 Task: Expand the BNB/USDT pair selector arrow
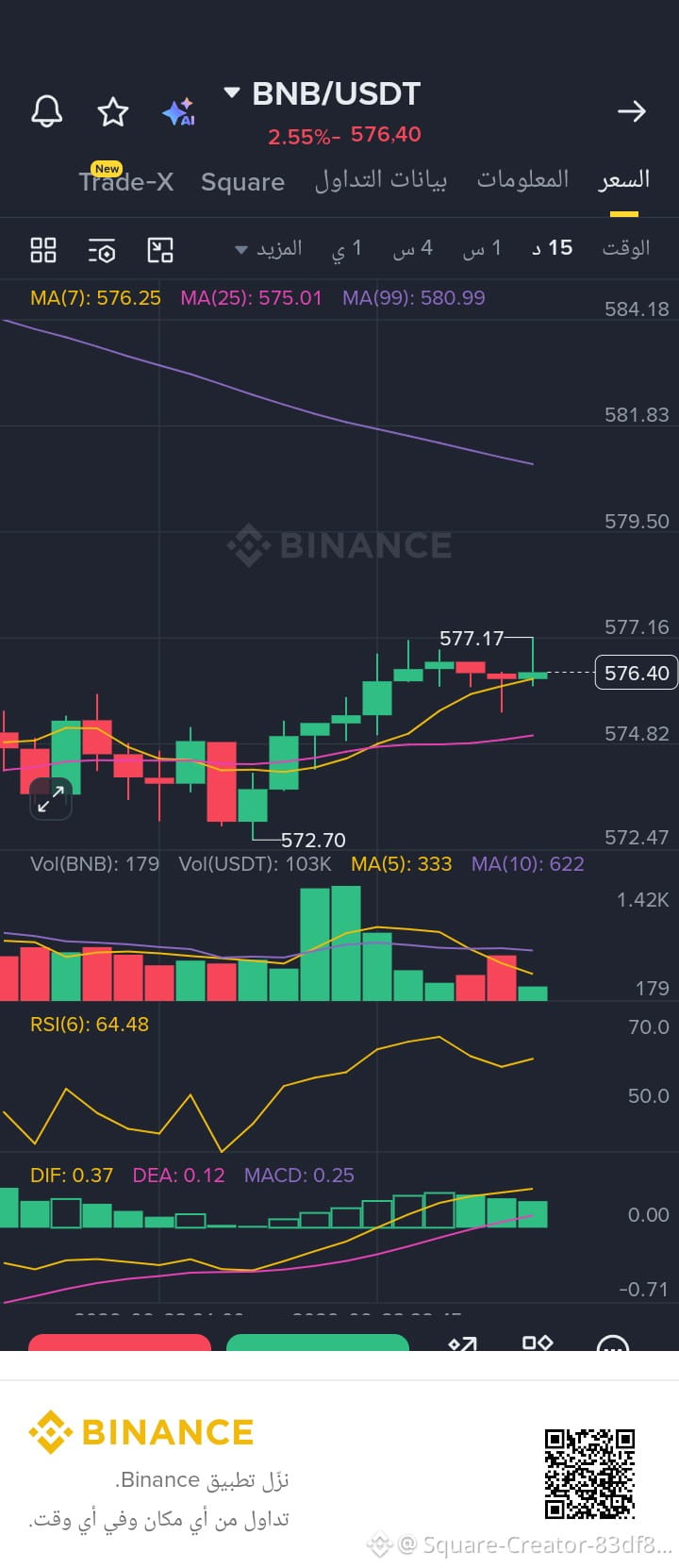coord(231,92)
